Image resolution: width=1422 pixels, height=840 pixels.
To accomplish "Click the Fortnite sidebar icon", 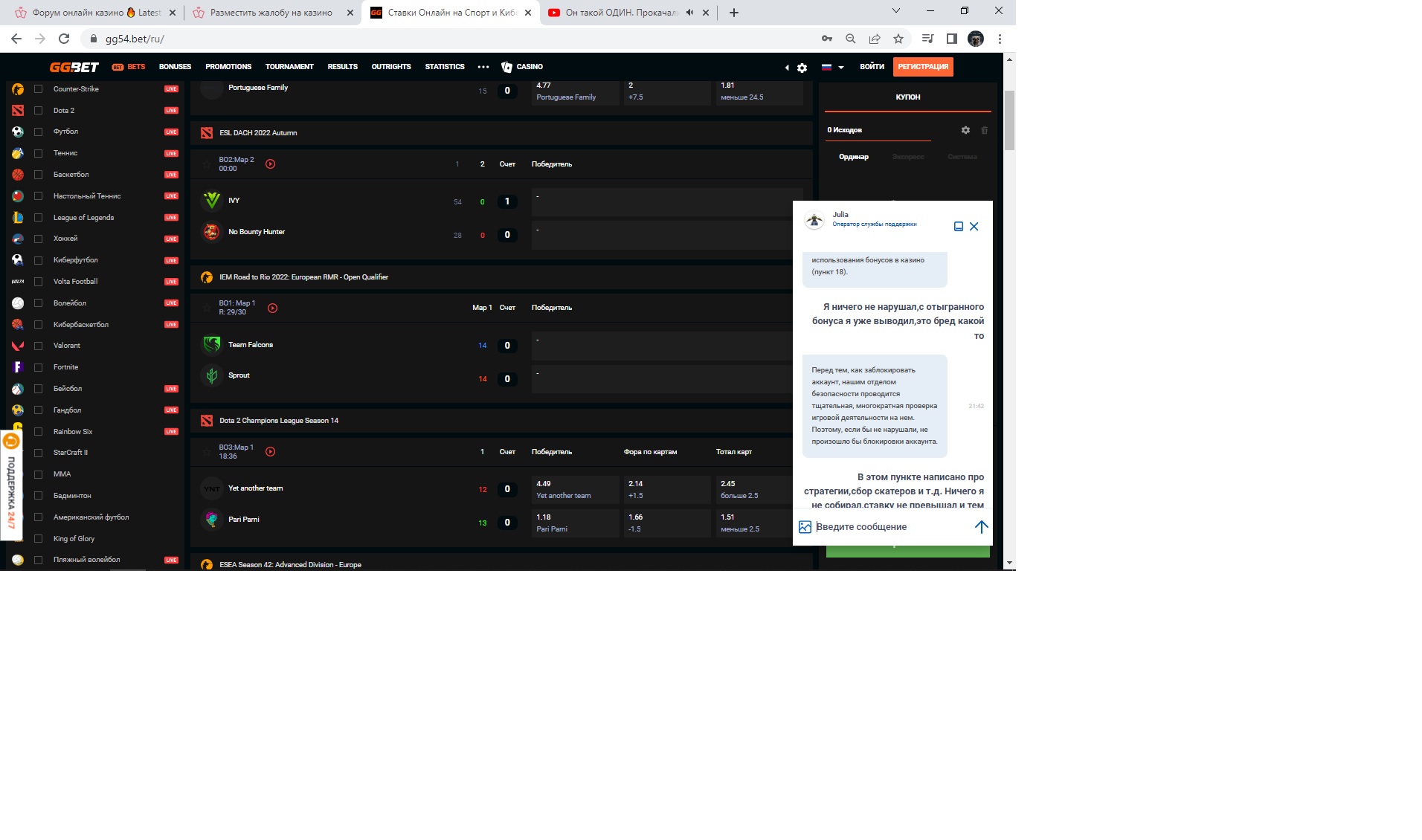I will pyautogui.click(x=18, y=367).
